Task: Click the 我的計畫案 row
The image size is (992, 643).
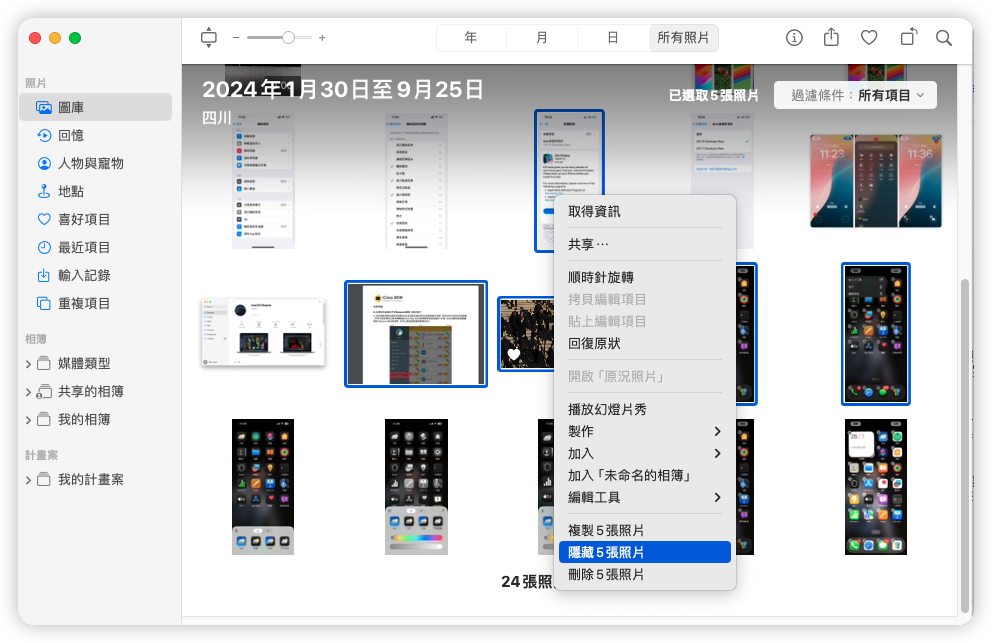Action: [96, 480]
